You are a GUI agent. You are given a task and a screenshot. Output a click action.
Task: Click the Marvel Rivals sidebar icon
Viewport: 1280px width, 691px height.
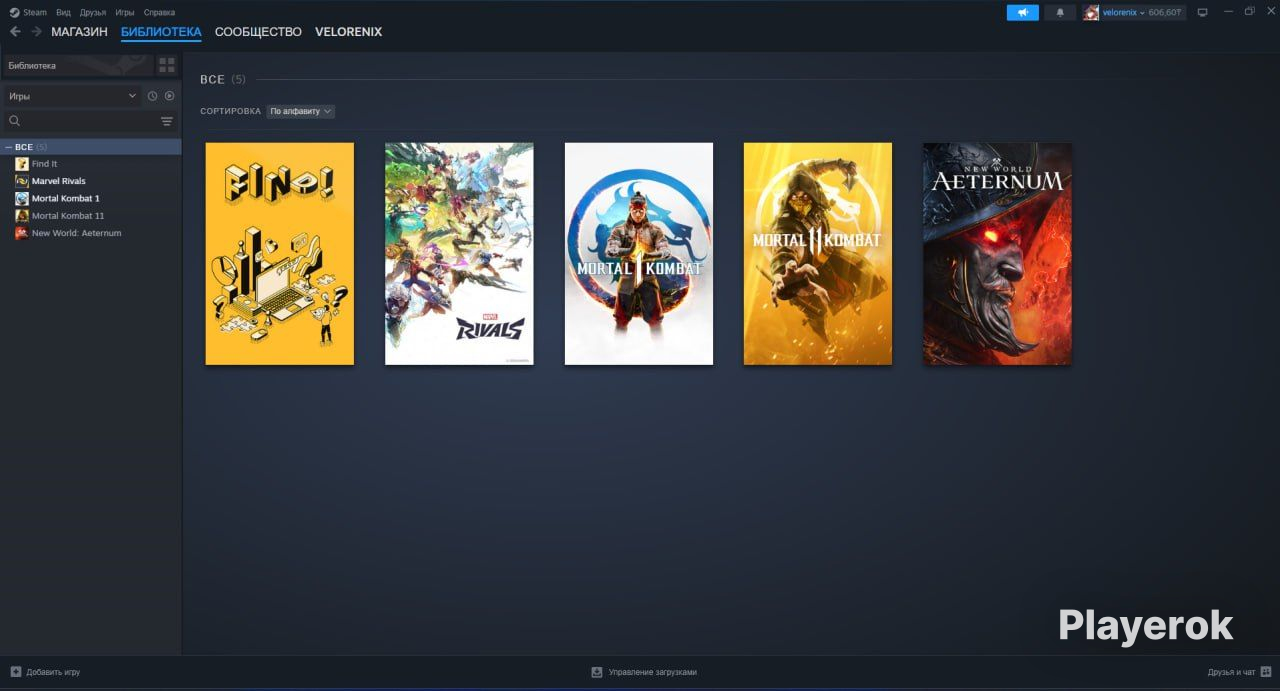point(22,181)
